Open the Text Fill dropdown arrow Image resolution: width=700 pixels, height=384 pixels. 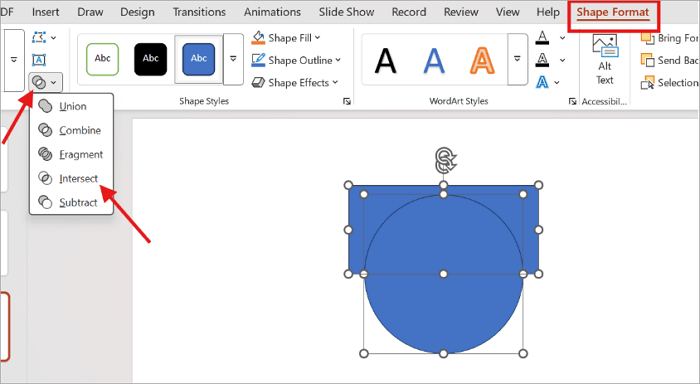click(x=562, y=38)
